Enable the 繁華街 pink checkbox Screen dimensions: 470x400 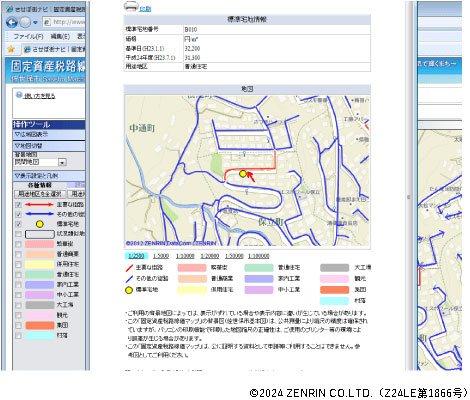pyautogui.click(x=19, y=244)
